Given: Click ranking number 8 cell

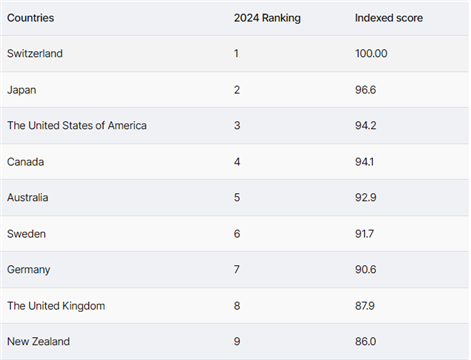Looking at the screenshot, I should (237, 306).
